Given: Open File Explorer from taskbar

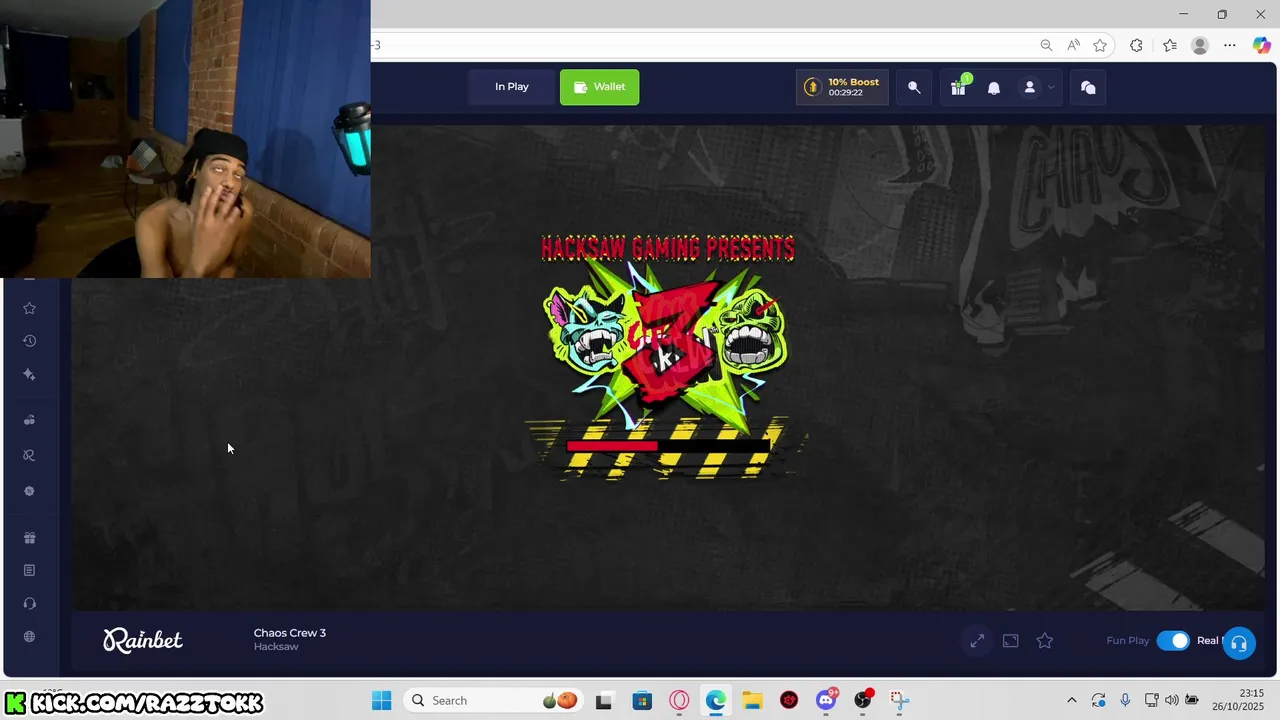Looking at the screenshot, I should (x=752, y=701).
